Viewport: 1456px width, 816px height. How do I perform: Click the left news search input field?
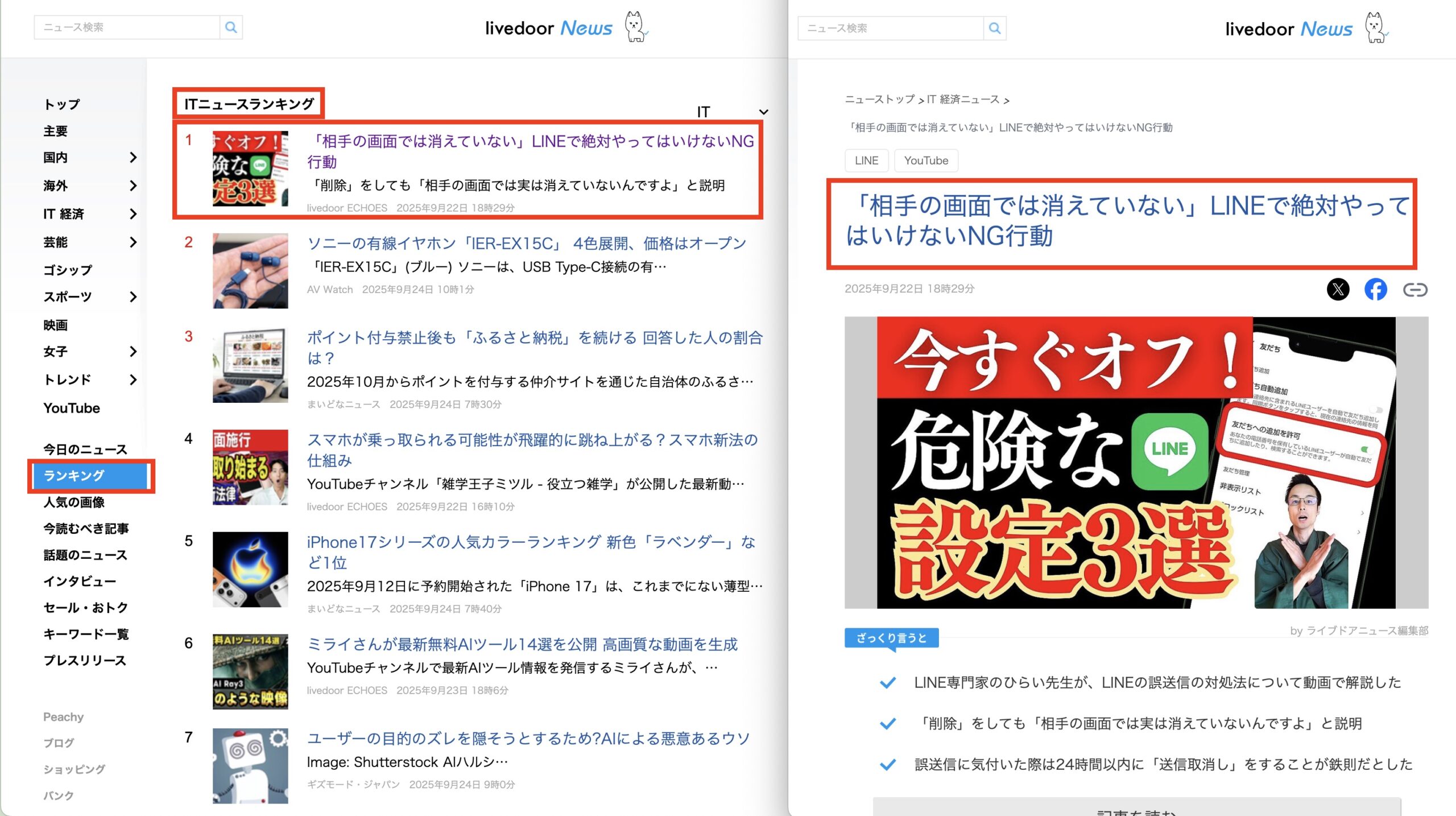pos(126,27)
